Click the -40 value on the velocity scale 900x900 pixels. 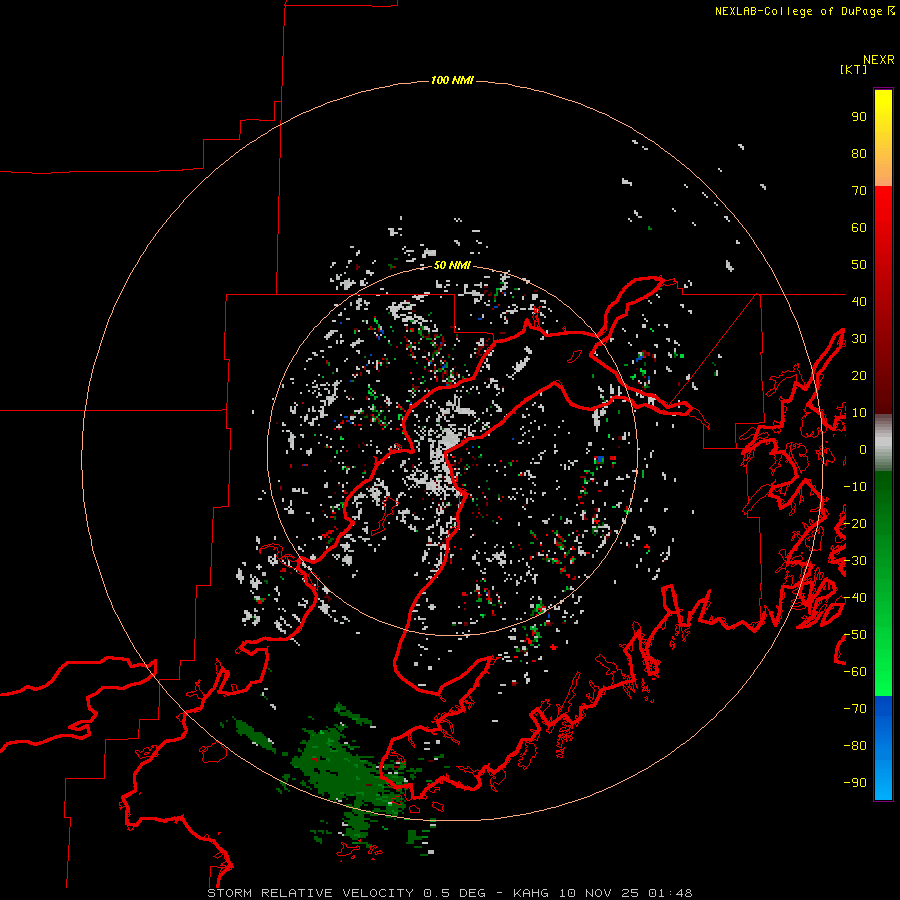(x=855, y=598)
